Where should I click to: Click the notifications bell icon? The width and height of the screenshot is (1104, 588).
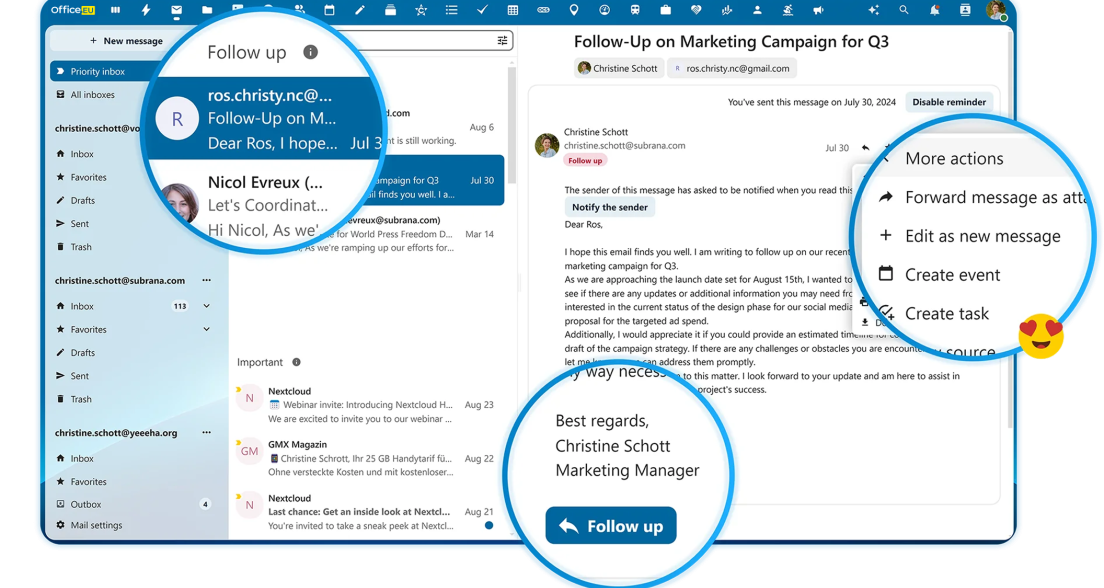click(x=934, y=11)
